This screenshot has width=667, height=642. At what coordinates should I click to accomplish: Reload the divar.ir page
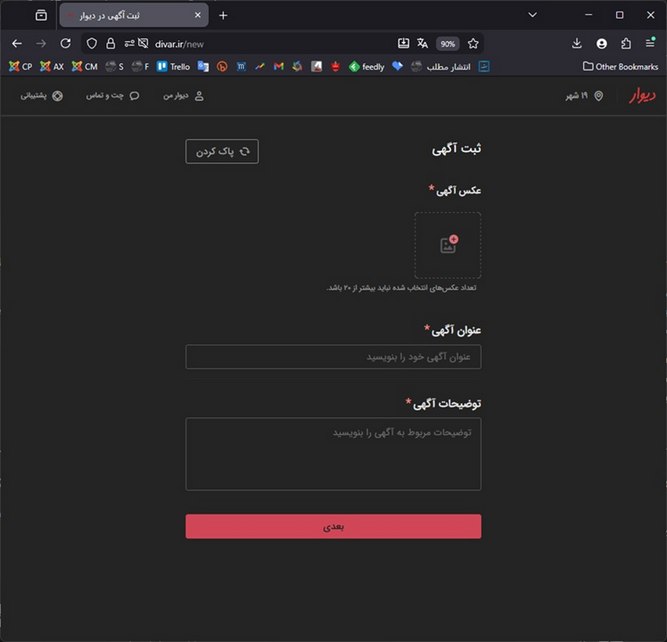click(x=66, y=43)
